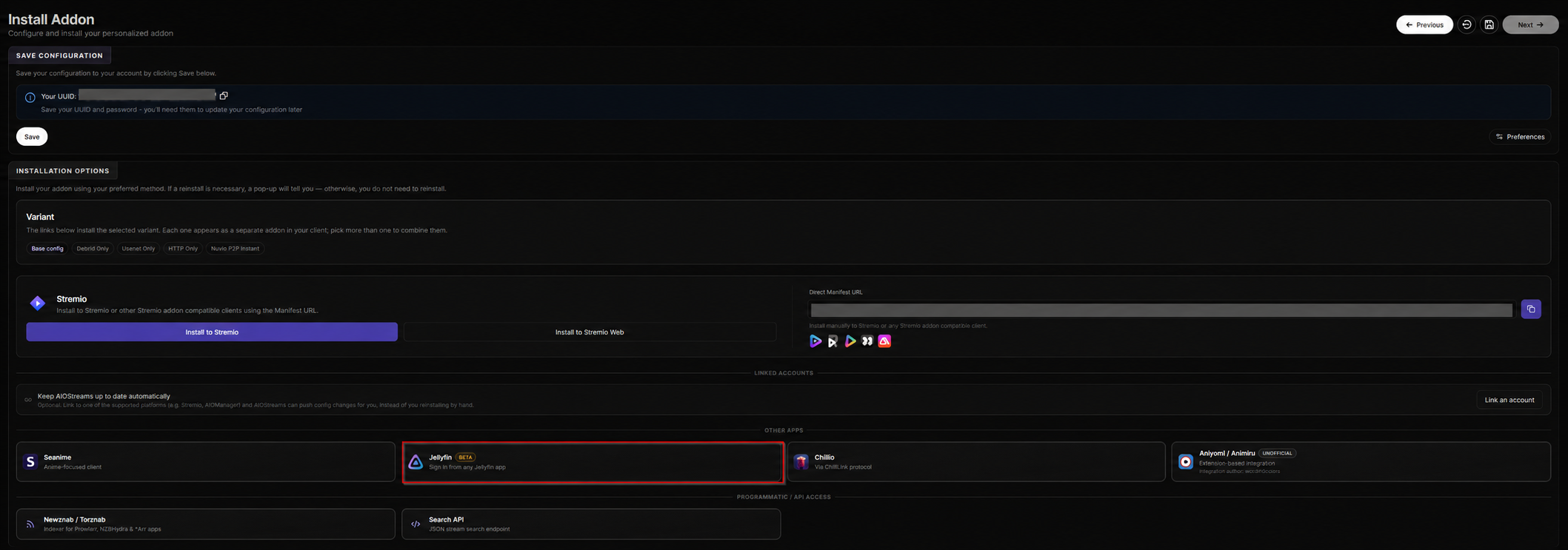Click the floppy disk save icon
Viewport: 1568px width, 550px height.
pos(1489,24)
